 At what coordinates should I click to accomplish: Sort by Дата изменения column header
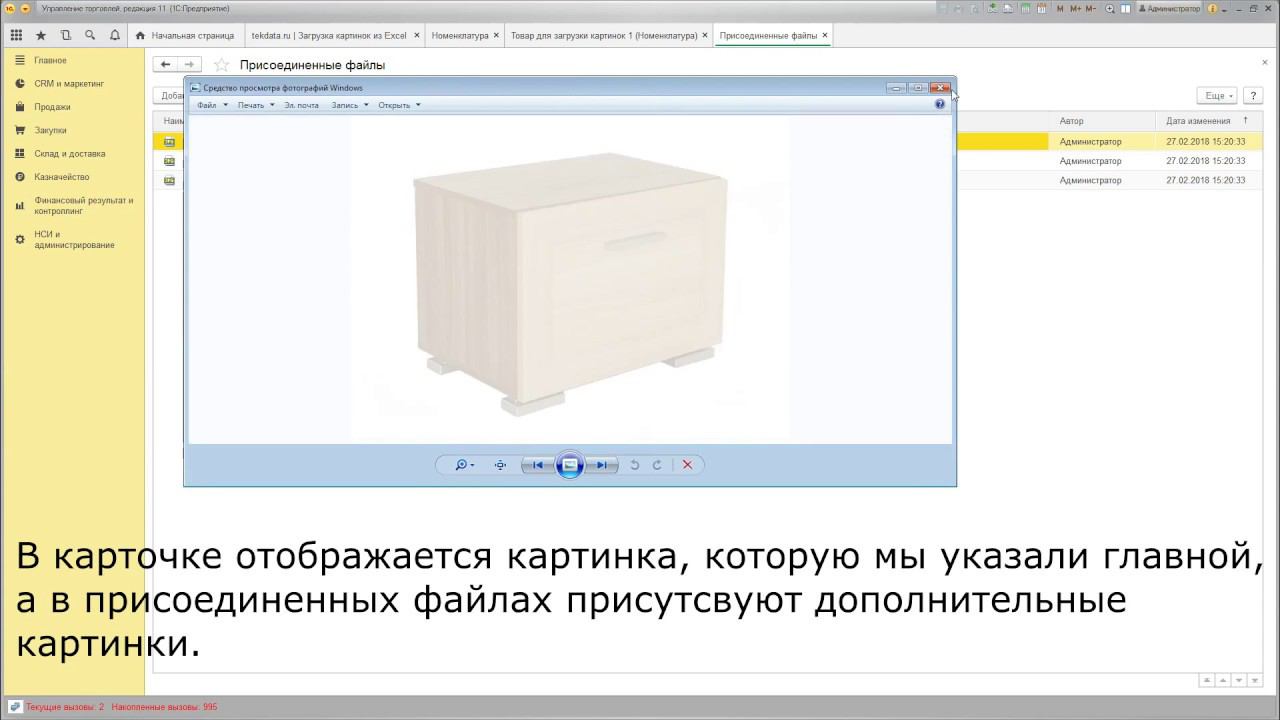point(1207,121)
